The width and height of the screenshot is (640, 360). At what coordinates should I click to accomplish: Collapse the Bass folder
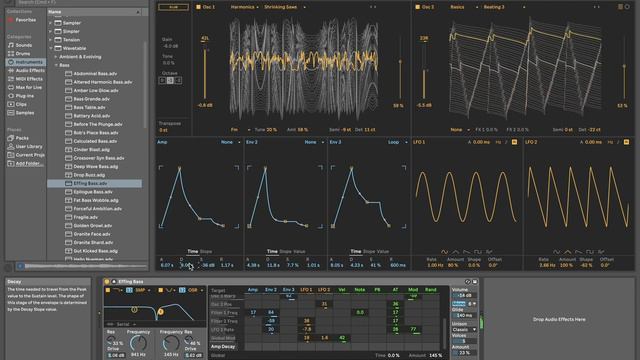[x=56, y=65]
